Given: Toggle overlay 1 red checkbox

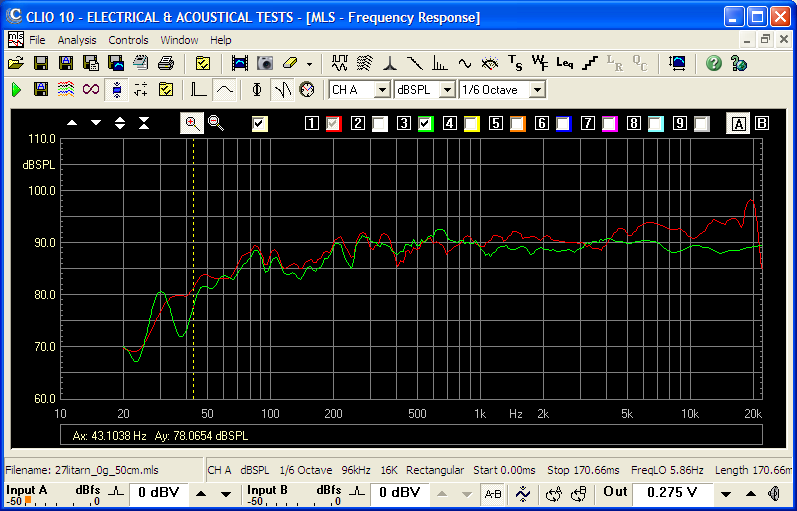Looking at the screenshot, I should [333, 124].
